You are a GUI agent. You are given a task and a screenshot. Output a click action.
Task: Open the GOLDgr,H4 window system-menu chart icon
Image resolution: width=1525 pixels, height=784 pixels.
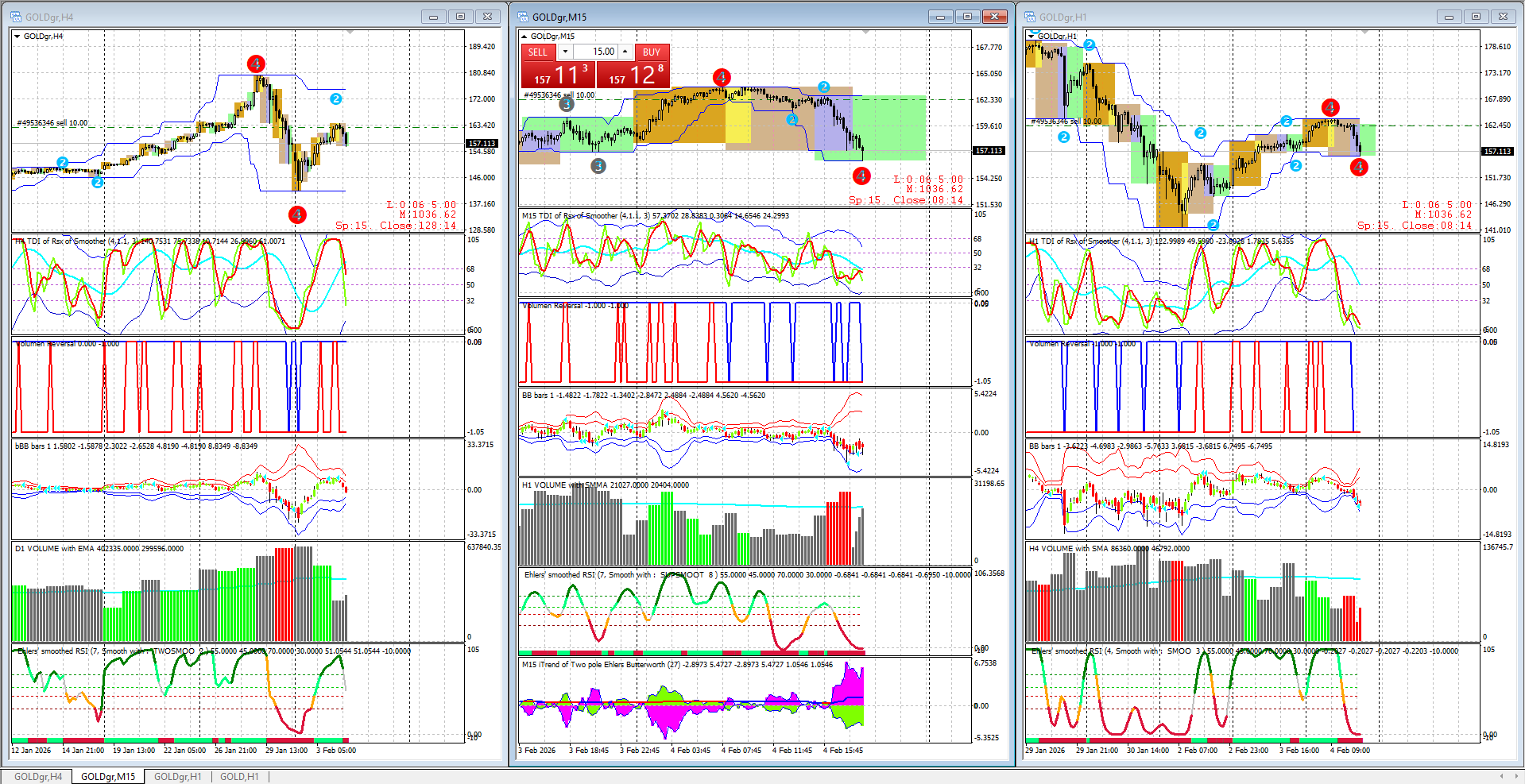pos(16,17)
